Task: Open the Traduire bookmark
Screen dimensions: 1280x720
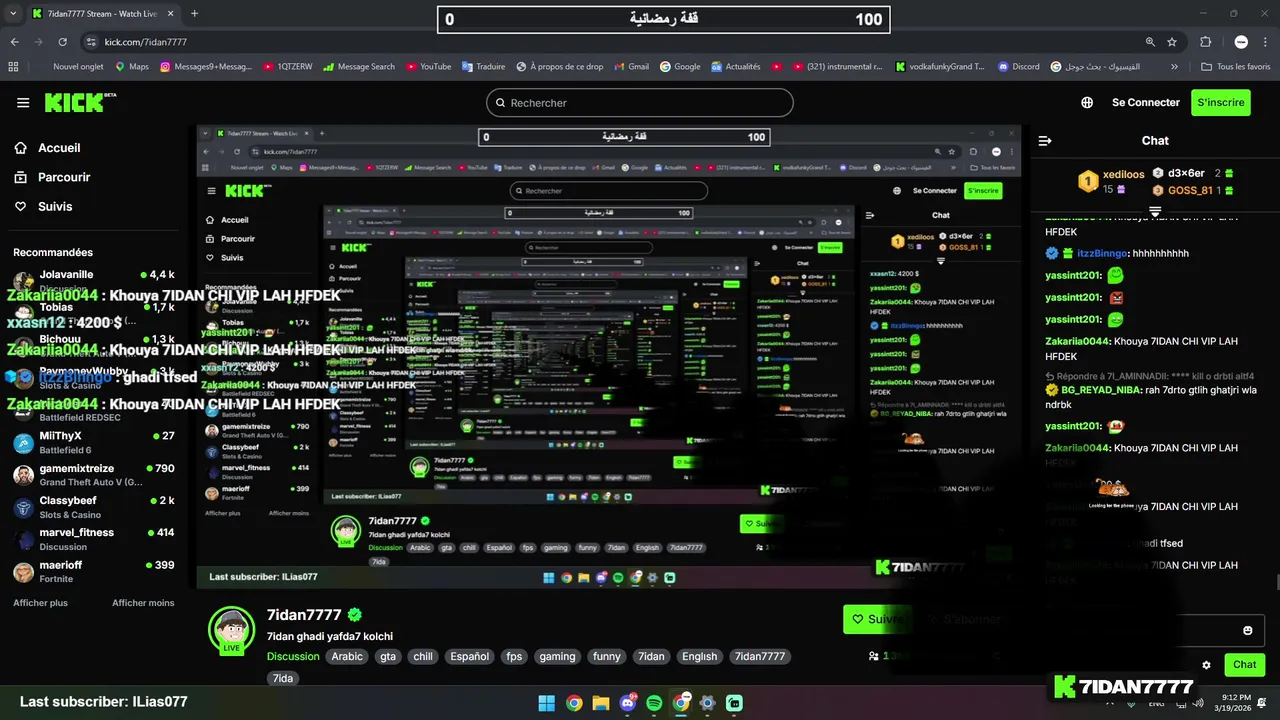Action: [x=484, y=67]
